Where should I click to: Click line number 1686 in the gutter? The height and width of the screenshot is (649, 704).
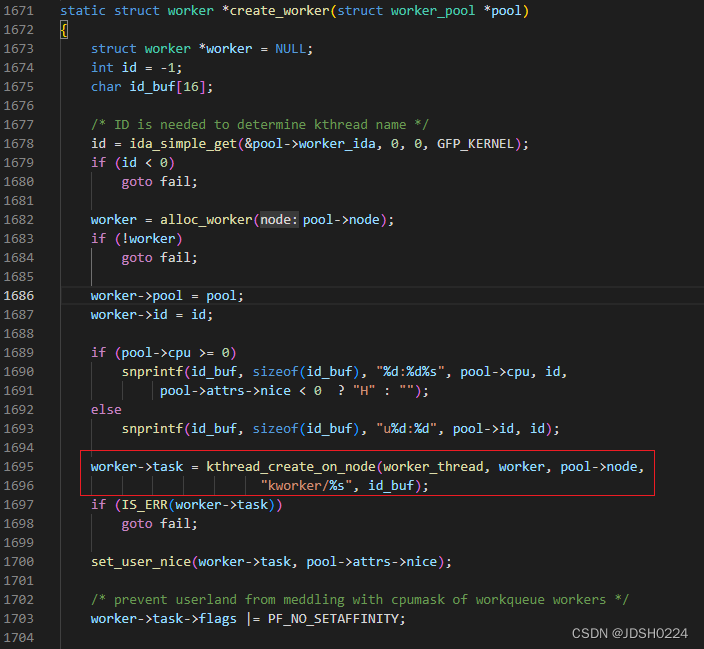tap(18, 296)
